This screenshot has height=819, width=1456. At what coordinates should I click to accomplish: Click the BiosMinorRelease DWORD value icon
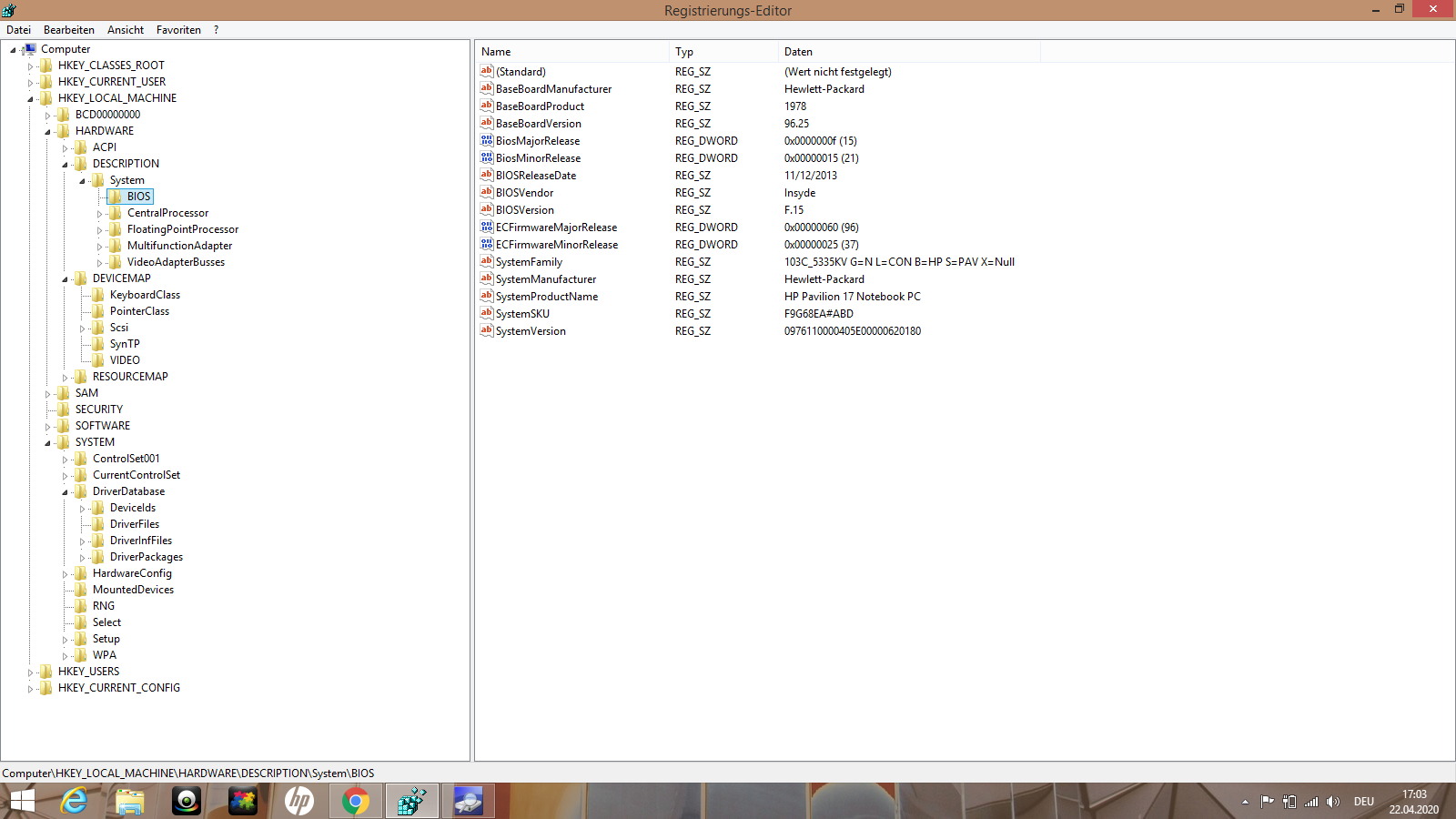487,157
